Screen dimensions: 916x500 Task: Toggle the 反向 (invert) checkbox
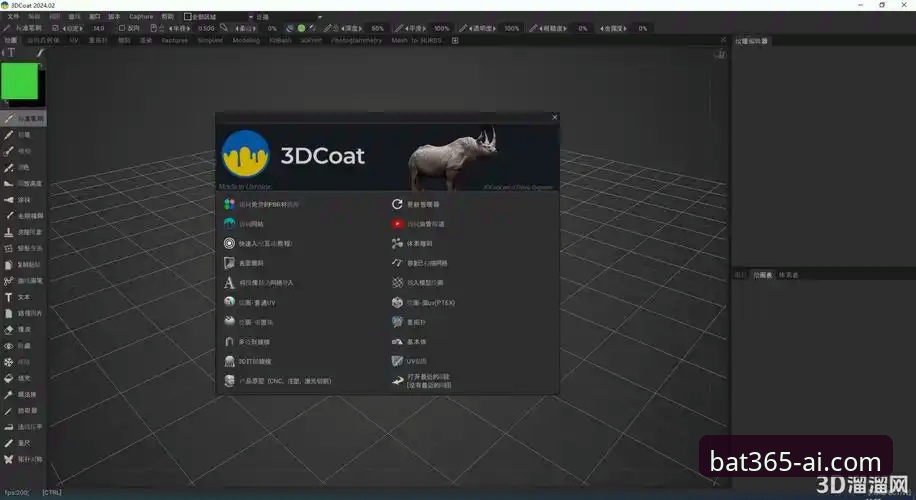click(x=122, y=28)
